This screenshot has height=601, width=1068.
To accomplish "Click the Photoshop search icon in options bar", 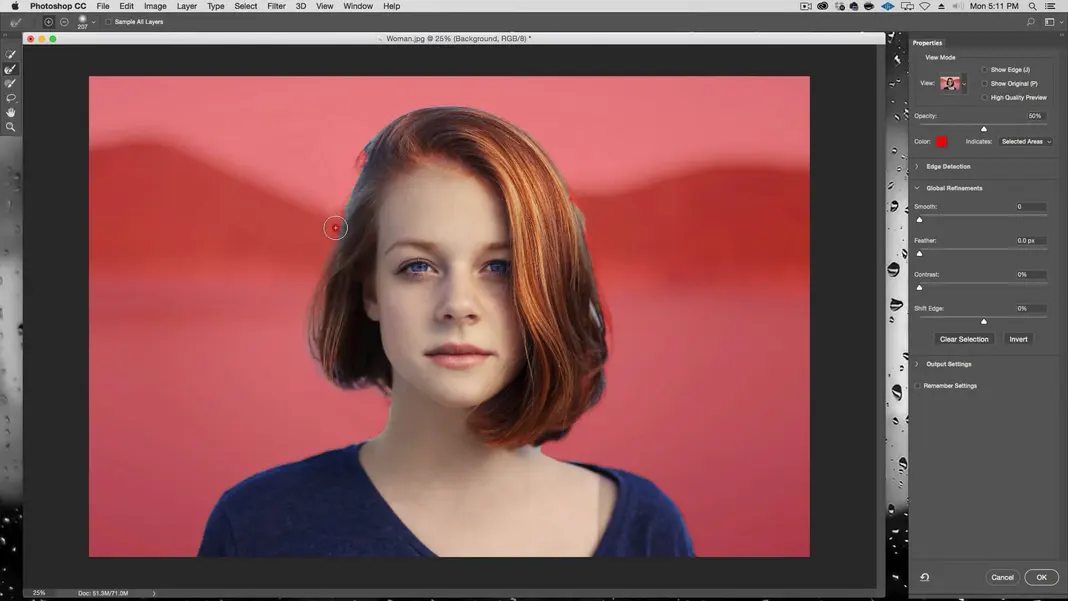I will 1031,22.
